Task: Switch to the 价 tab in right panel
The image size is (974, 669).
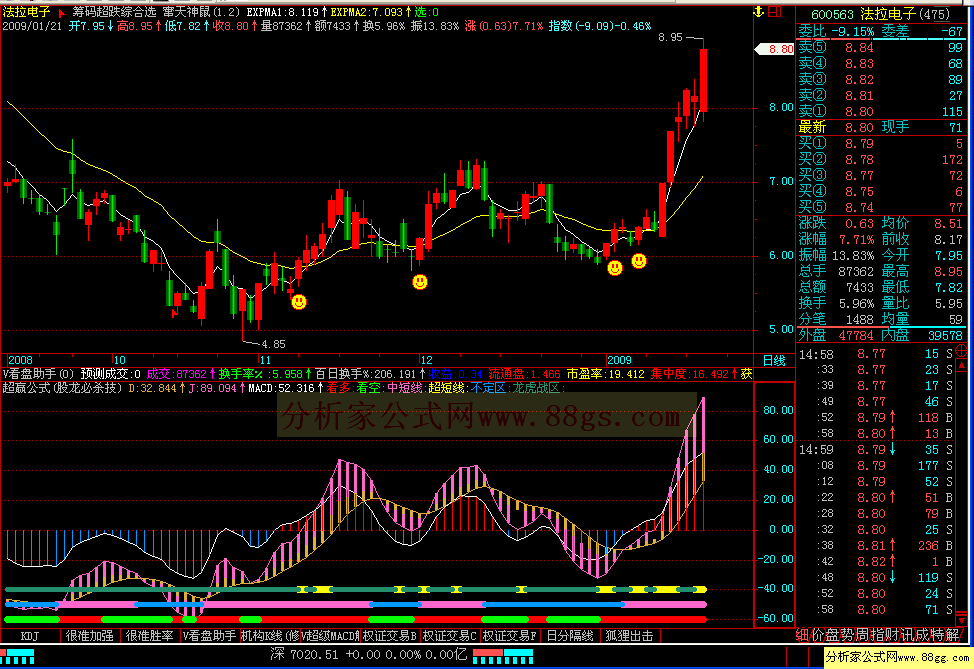Action: point(818,635)
